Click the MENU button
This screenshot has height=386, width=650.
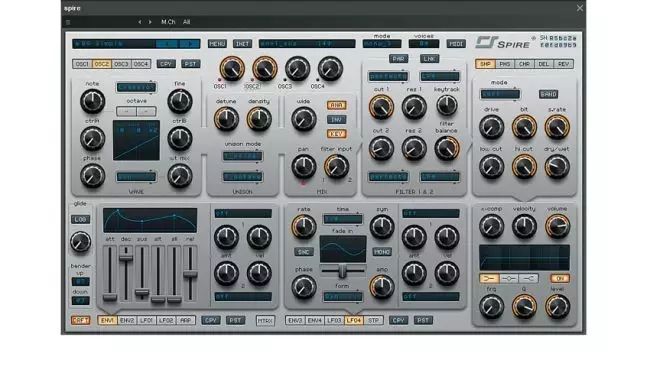coord(217,44)
